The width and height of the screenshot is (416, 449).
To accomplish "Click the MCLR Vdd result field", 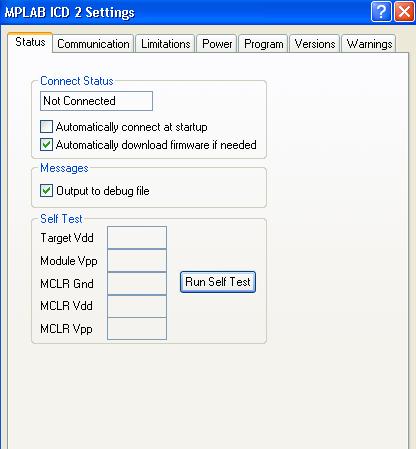I will click(137, 306).
